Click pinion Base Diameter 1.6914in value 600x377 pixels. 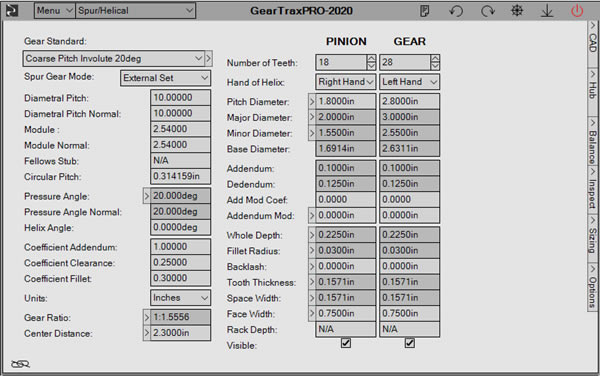click(346, 149)
